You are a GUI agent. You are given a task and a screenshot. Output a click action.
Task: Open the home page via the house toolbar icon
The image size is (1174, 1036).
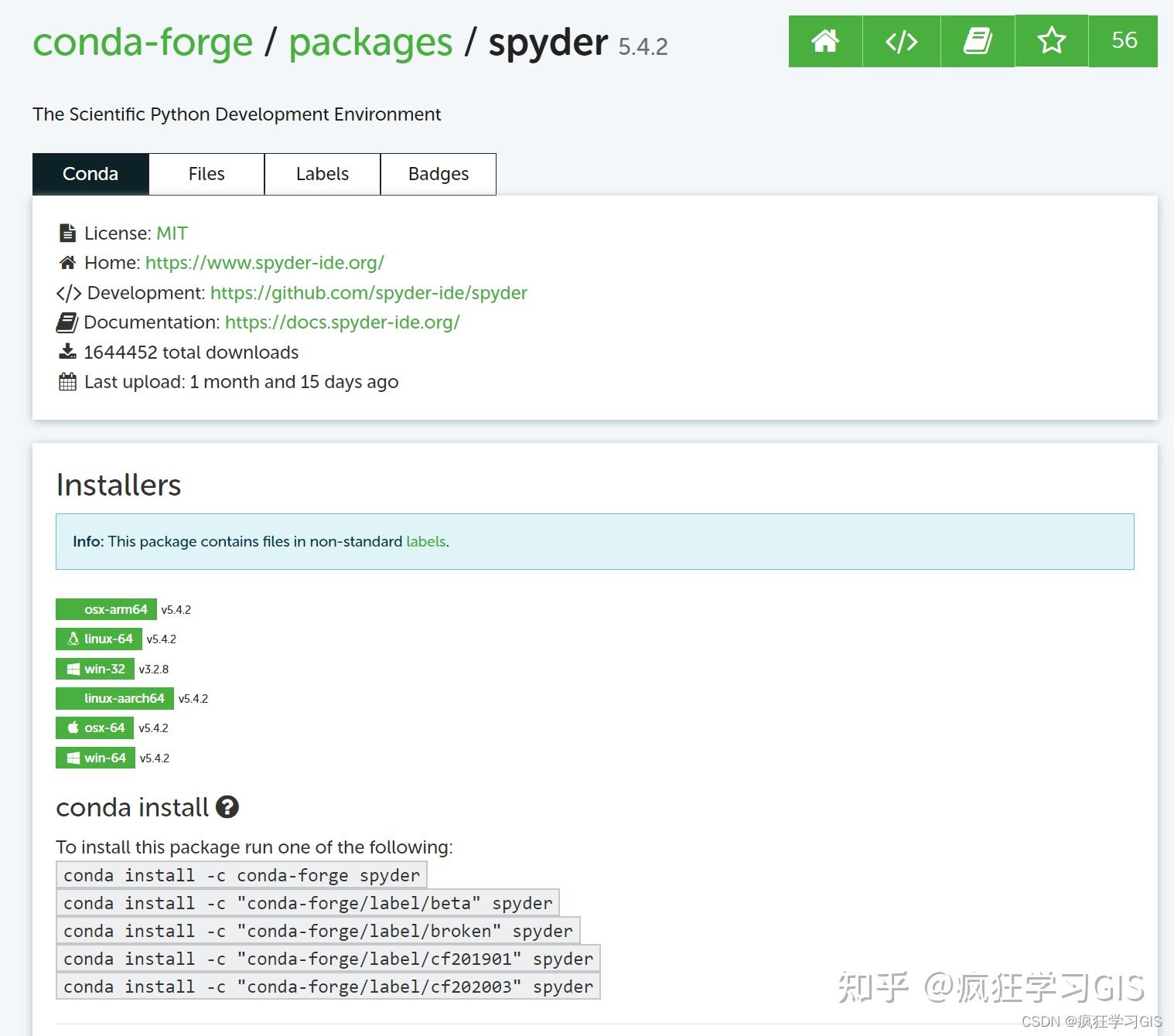pyautogui.click(x=824, y=42)
